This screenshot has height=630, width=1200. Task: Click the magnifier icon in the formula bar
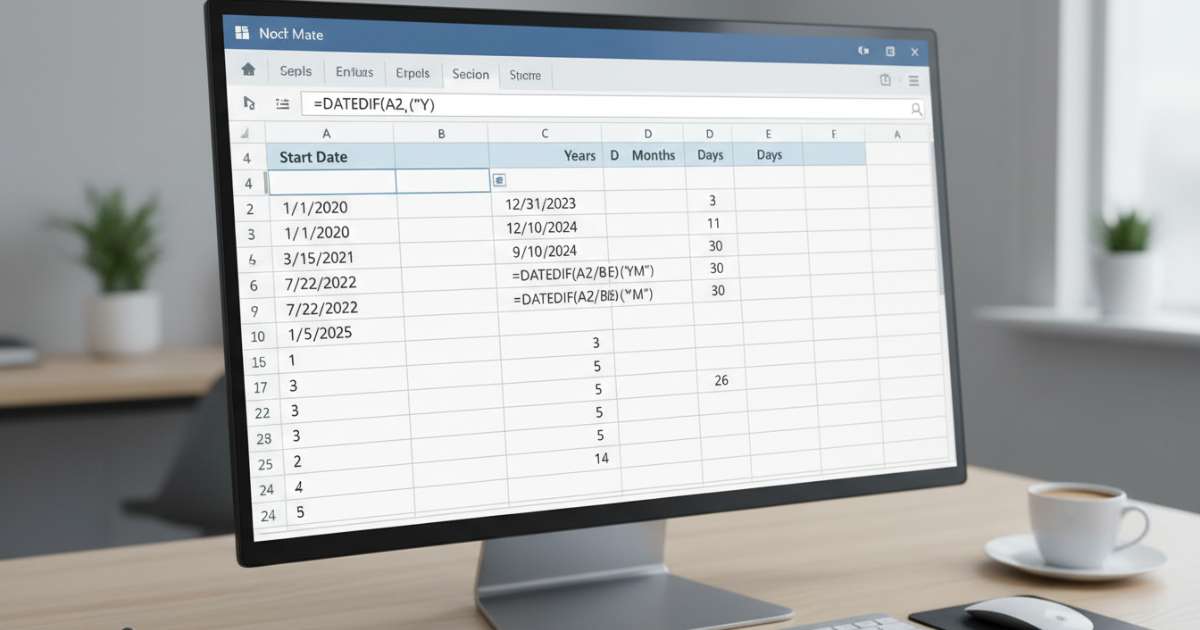click(x=916, y=109)
